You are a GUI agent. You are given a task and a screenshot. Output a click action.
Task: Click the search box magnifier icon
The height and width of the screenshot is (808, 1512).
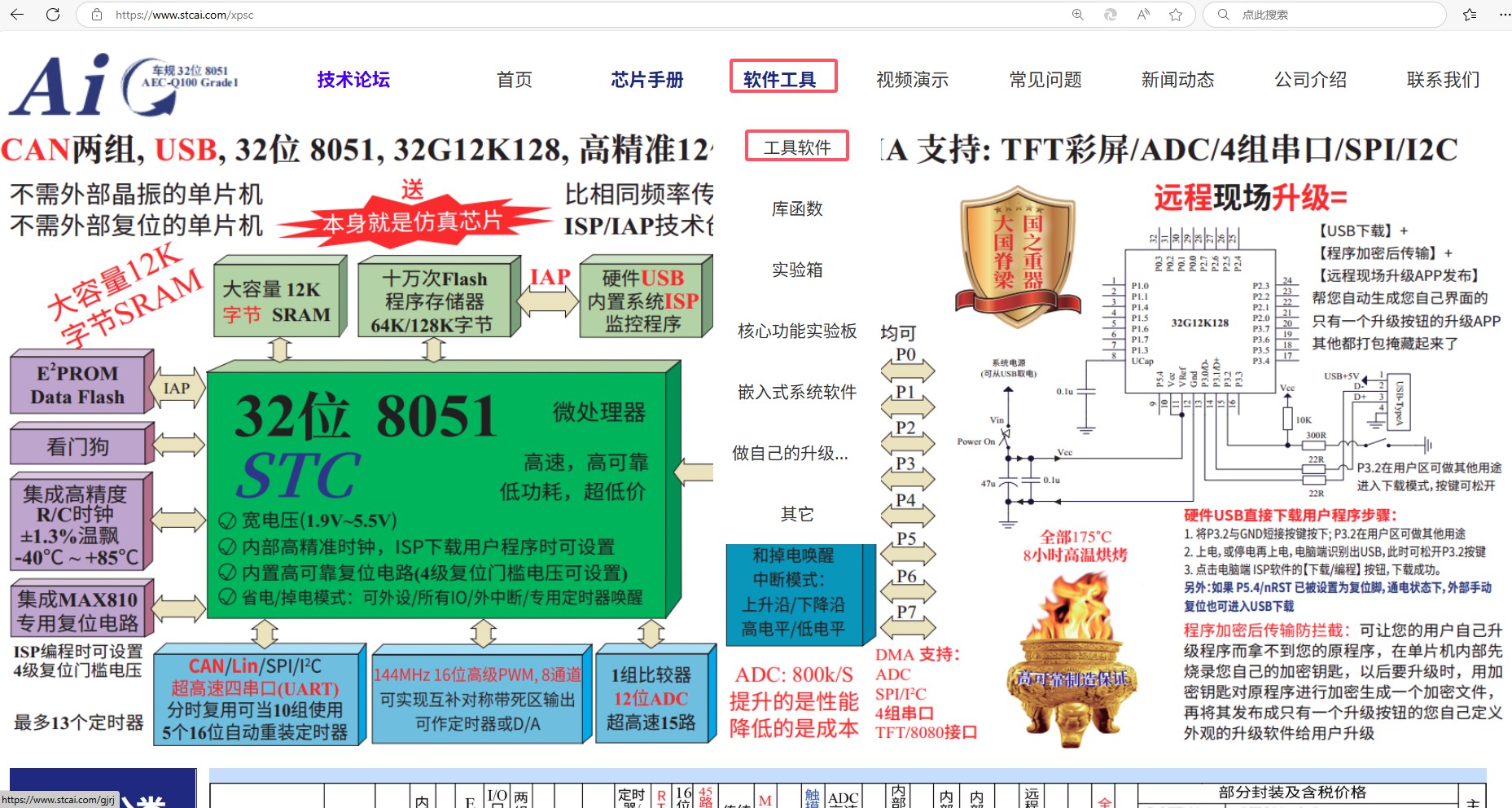click(1223, 15)
